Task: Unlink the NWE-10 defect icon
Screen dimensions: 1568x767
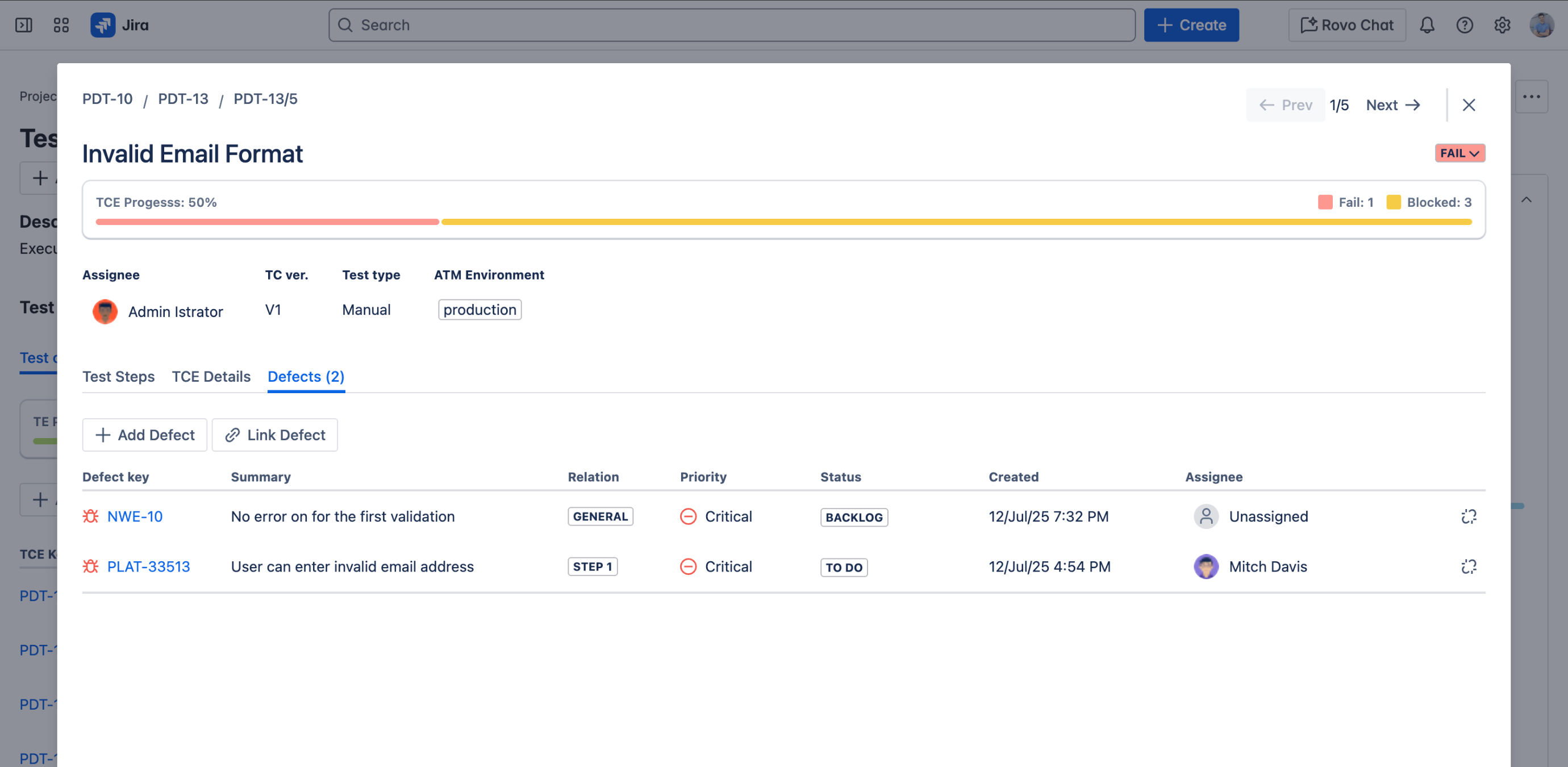Action: pyautogui.click(x=1469, y=516)
